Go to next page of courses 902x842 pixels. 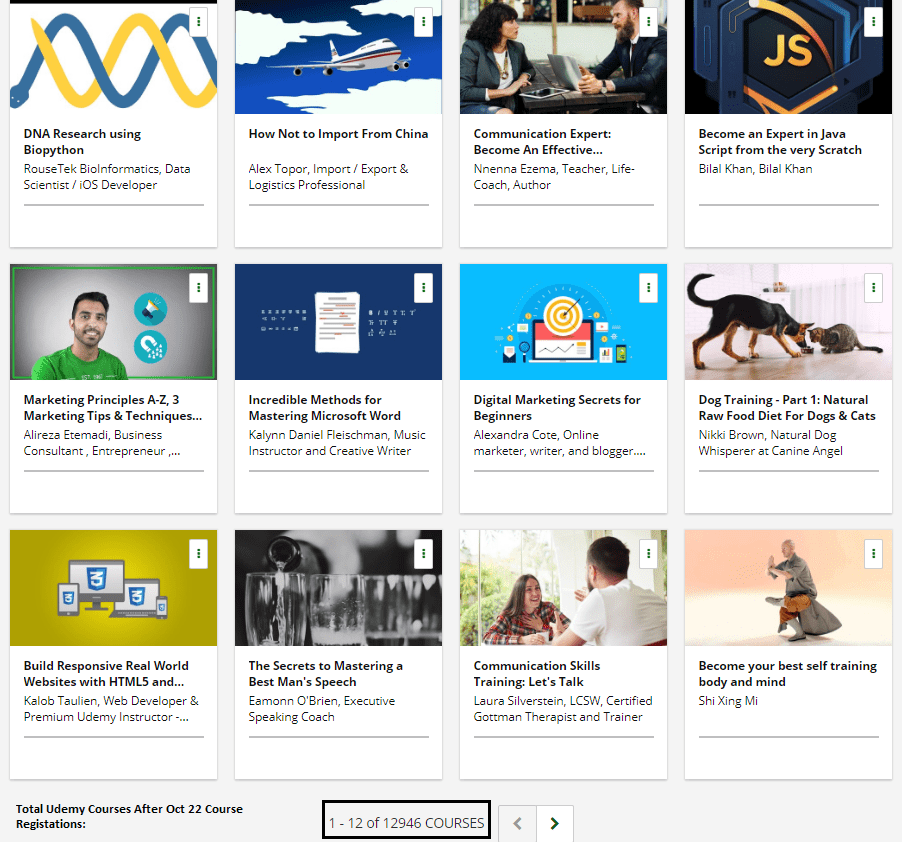tap(555, 823)
